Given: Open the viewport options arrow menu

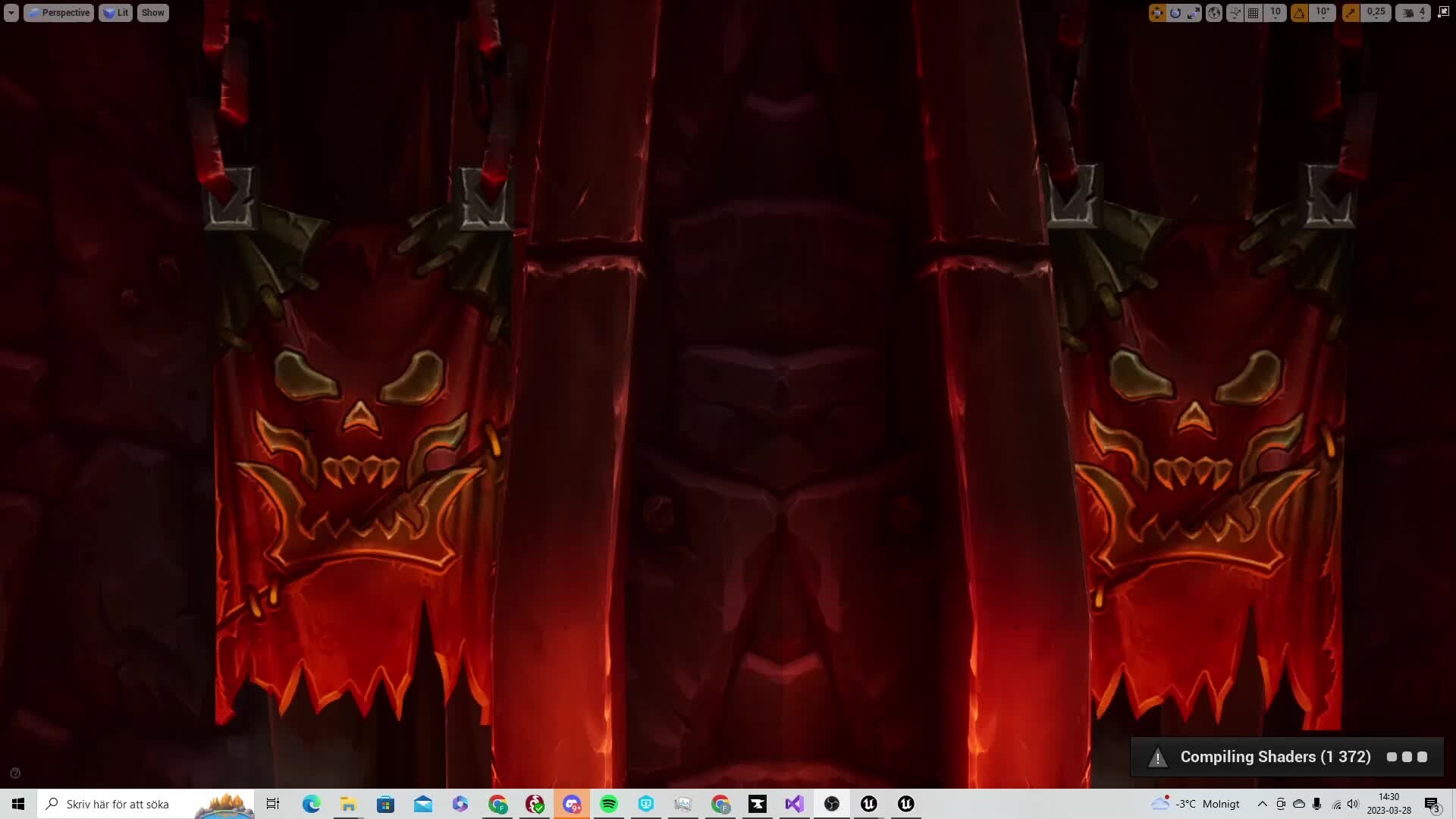Looking at the screenshot, I should coord(11,13).
